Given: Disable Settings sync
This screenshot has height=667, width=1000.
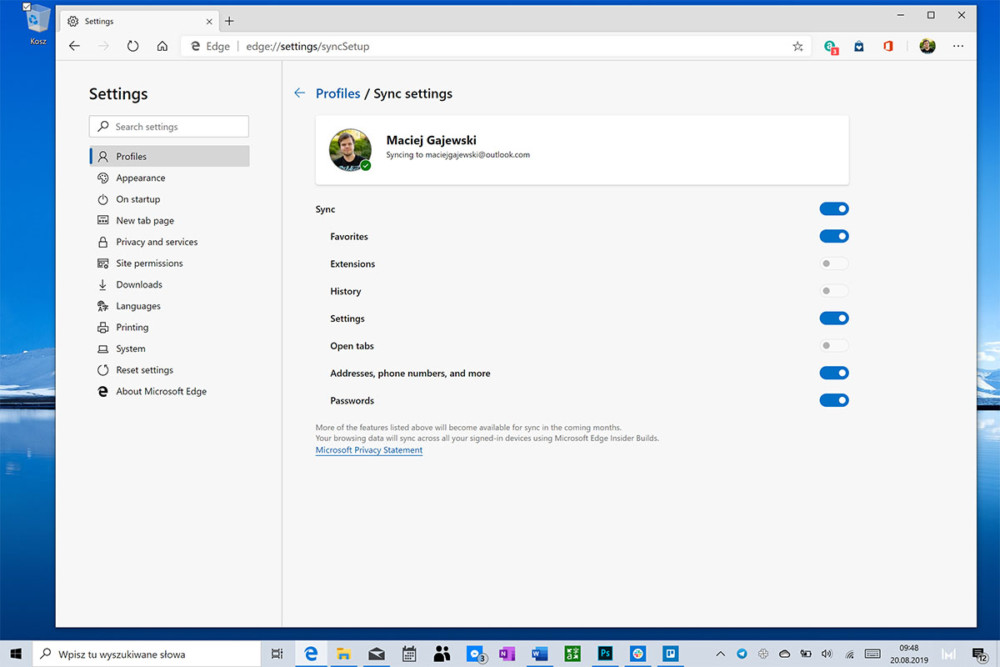Looking at the screenshot, I should (x=834, y=318).
